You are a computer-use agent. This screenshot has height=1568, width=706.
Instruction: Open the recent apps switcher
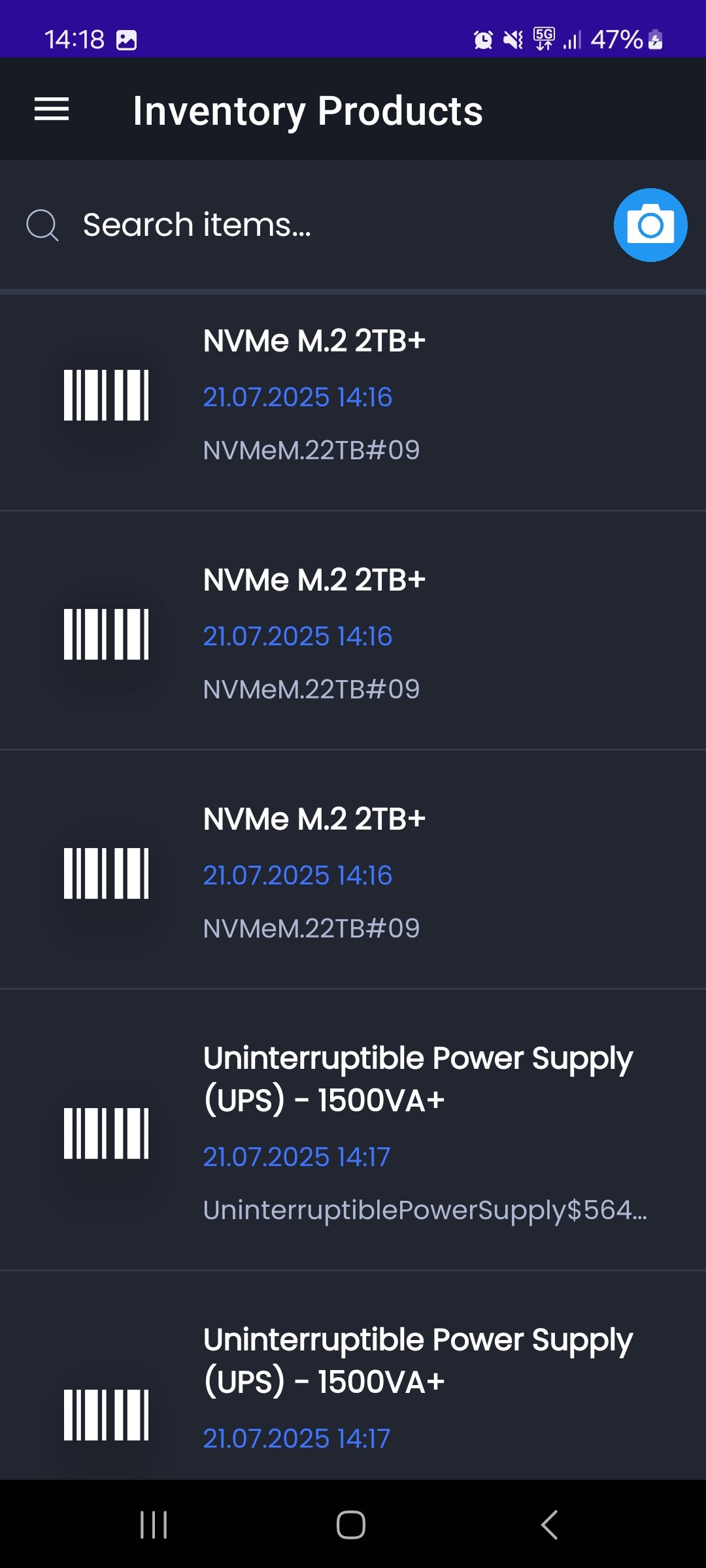point(154,1525)
